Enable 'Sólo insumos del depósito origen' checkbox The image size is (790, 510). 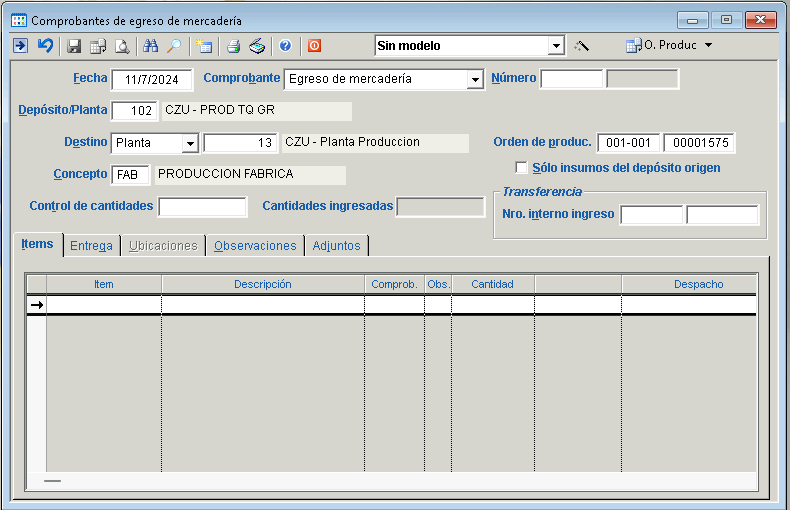tap(521, 168)
